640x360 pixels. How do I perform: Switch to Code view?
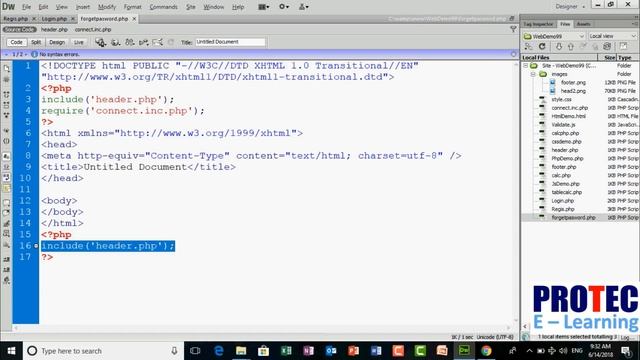pos(16,42)
